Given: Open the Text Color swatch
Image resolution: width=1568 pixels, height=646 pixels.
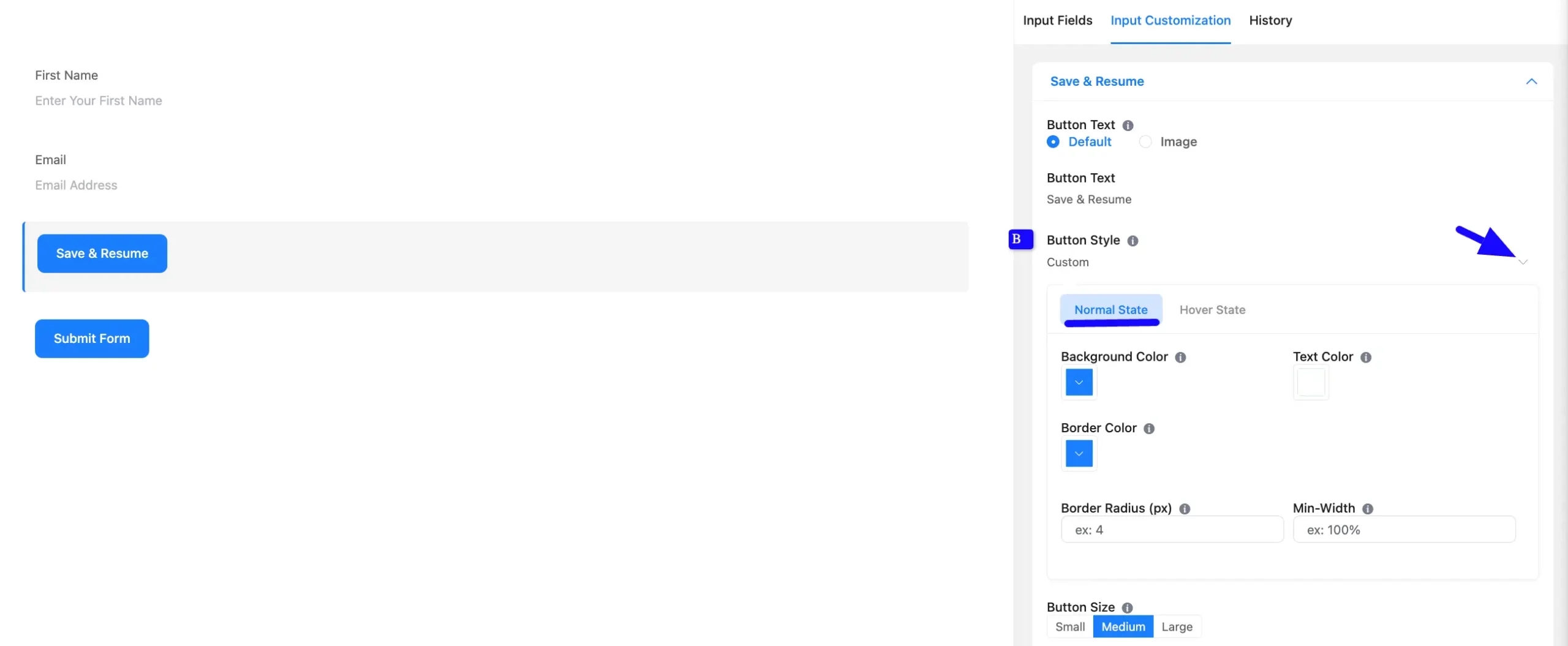Looking at the screenshot, I should 1311,383.
